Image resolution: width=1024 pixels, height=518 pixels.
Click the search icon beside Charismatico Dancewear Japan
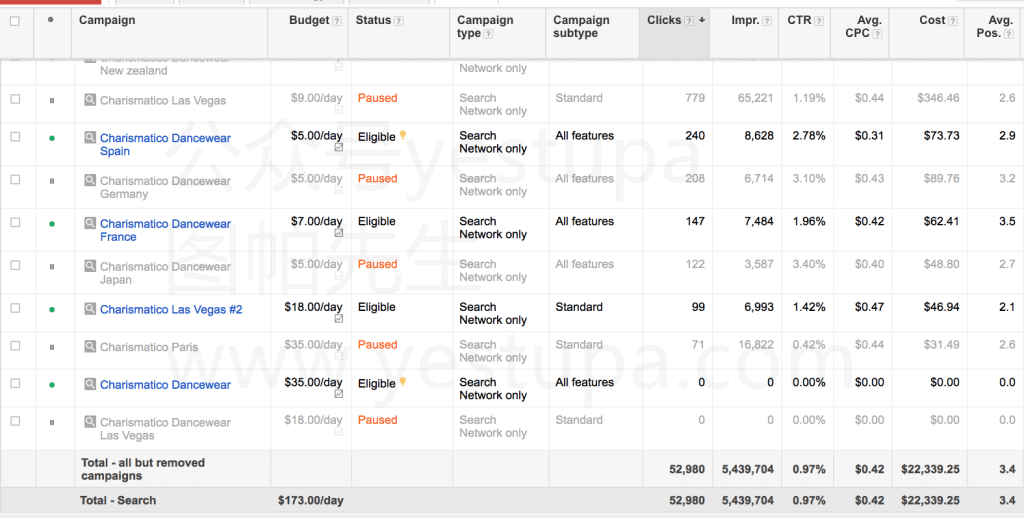[90, 267]
